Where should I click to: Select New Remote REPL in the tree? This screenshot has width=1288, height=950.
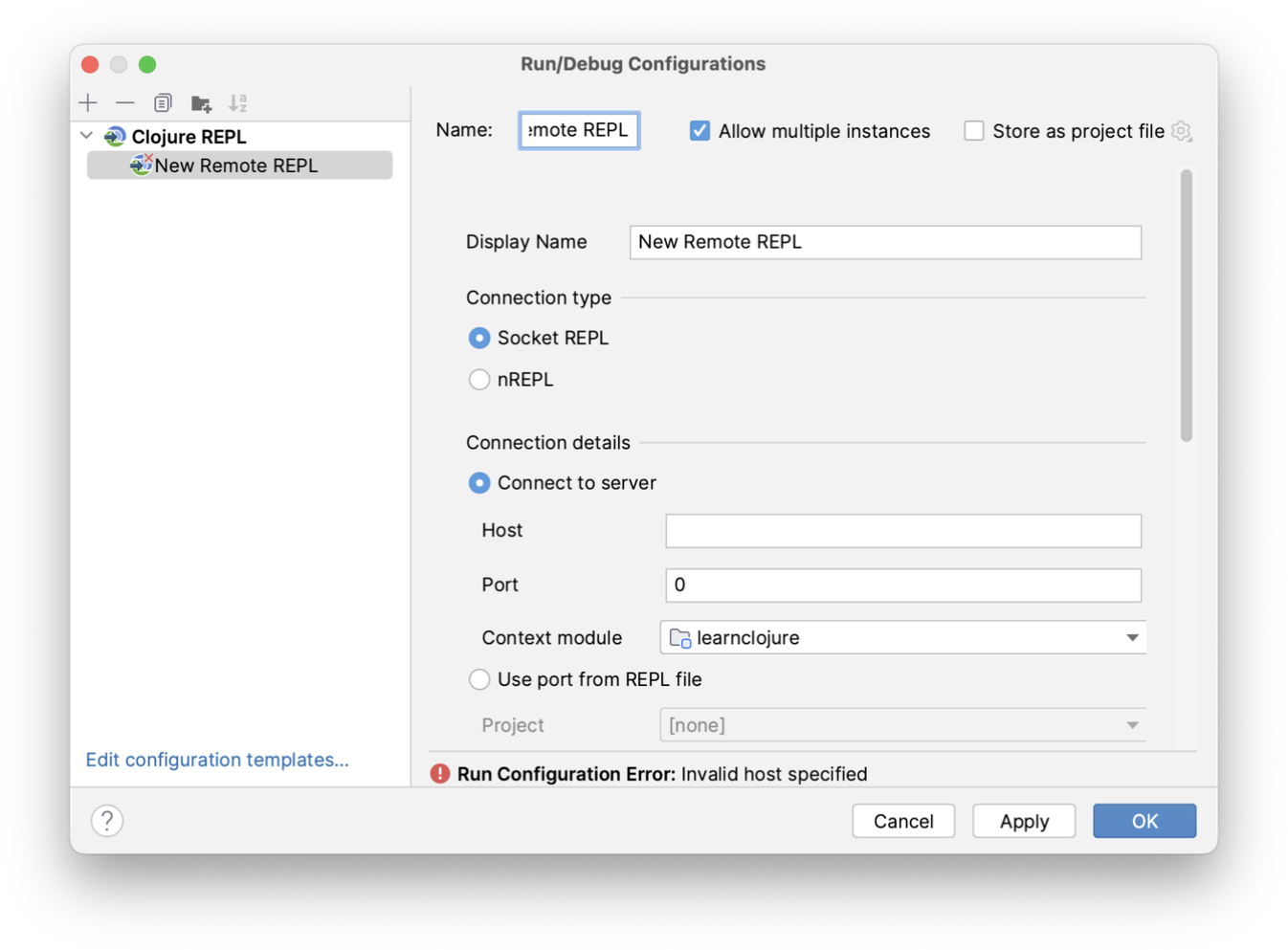pyautogui.click(x=240, y=166)
